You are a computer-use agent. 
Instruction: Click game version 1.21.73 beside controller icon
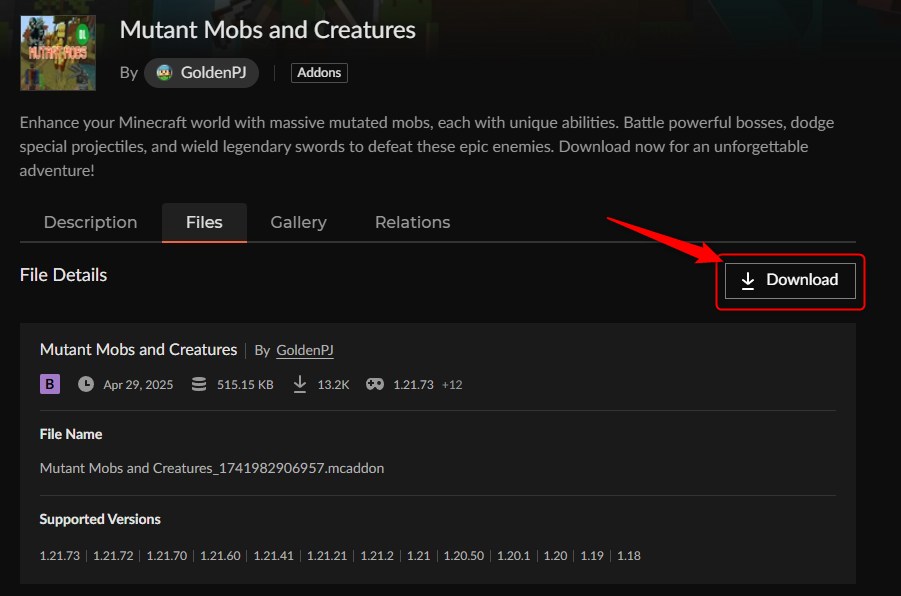tap(413, 384)
